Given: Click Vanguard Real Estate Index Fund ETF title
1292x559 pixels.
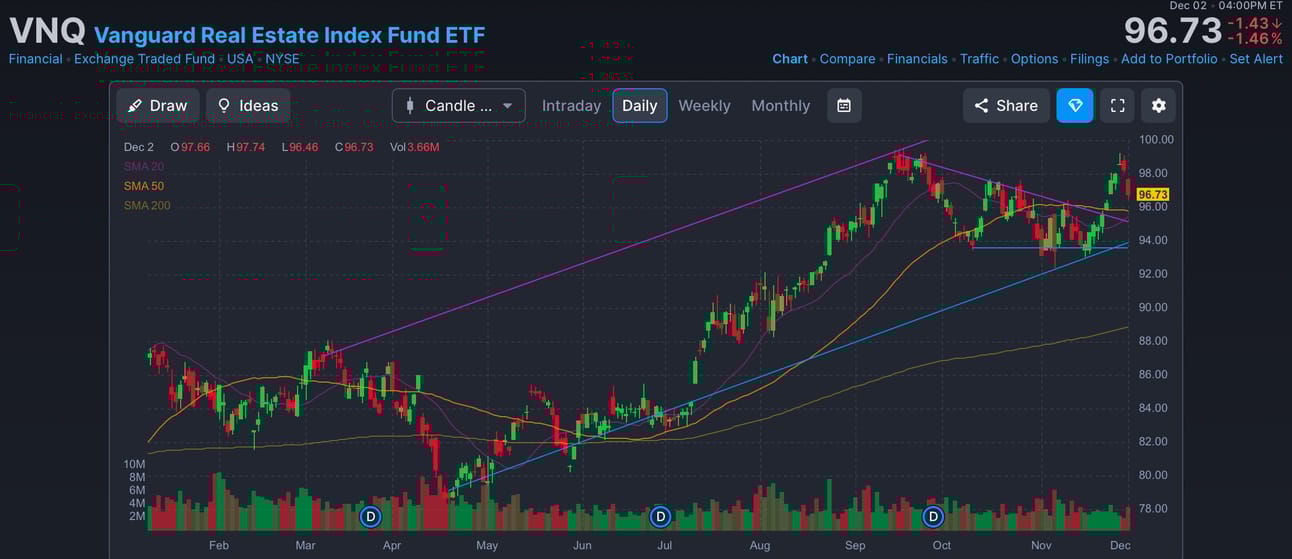Looking at the screenshot, I should tap(289, 35).
